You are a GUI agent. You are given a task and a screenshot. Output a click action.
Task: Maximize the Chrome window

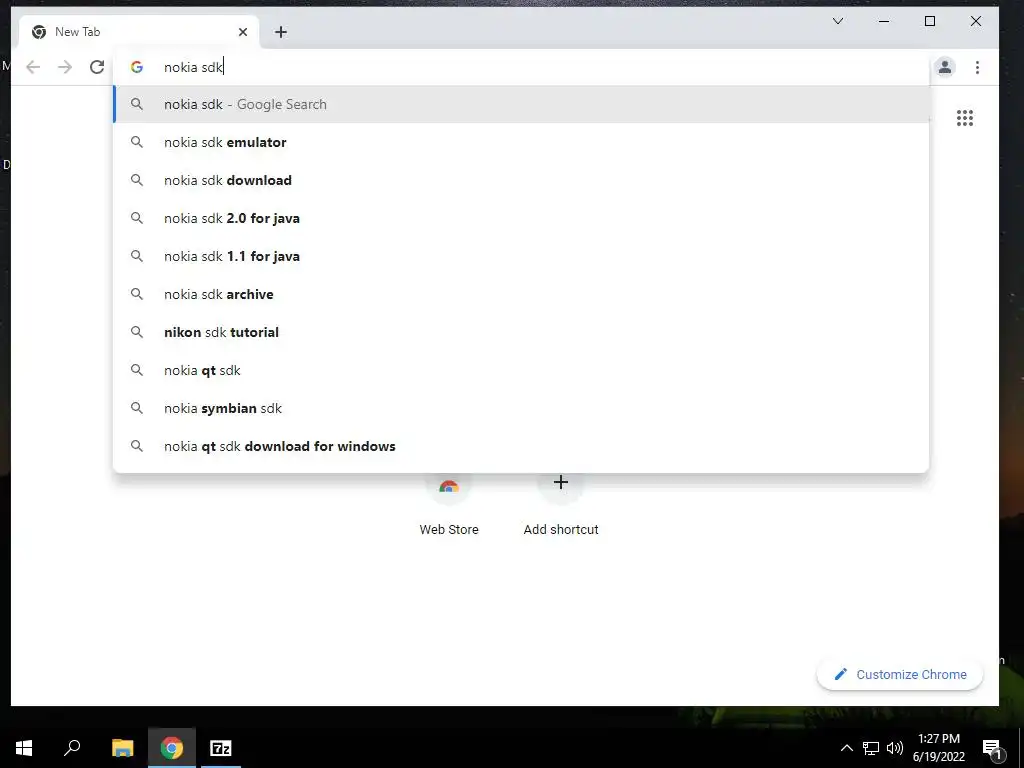pos(930,21)
